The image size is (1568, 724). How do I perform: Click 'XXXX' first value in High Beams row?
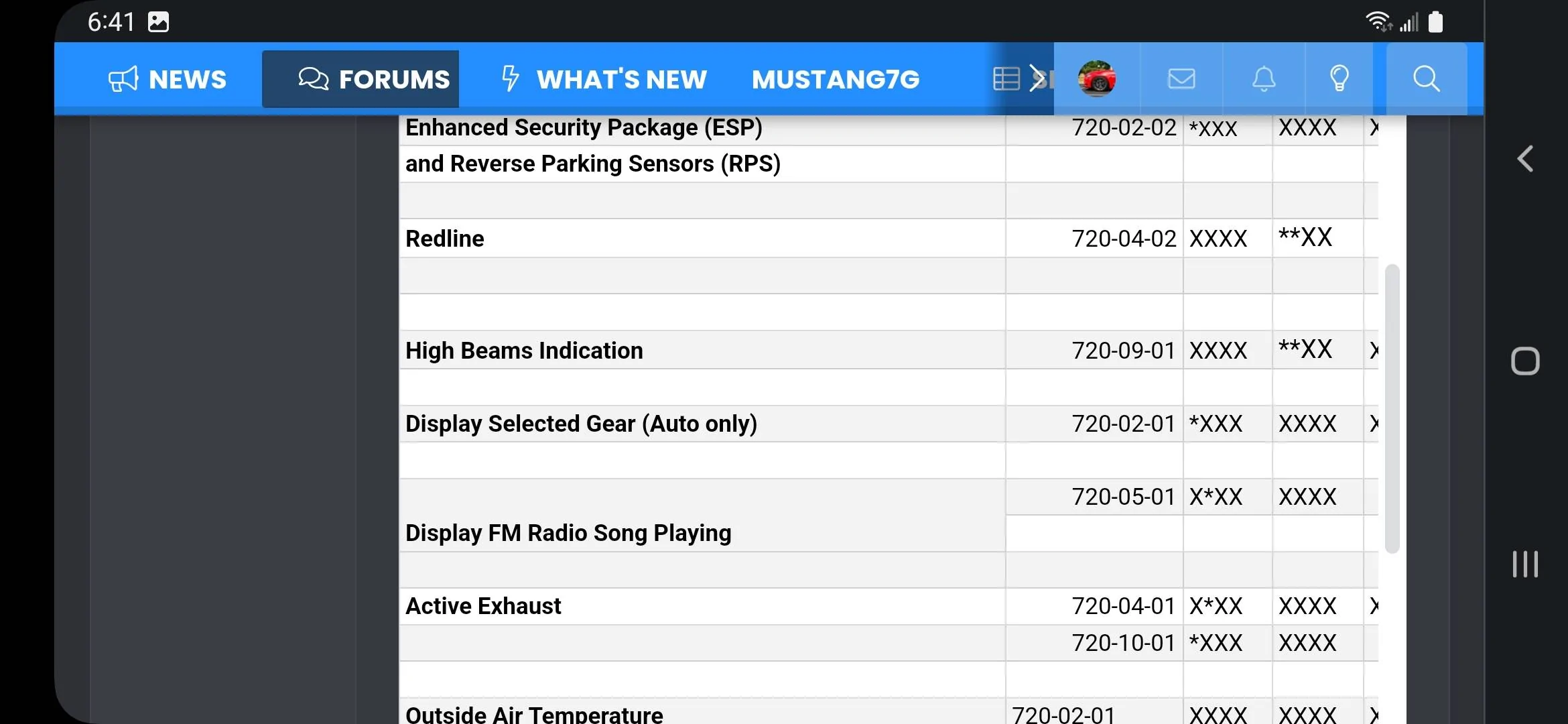pyautogui.click(x=1218, y=351)
